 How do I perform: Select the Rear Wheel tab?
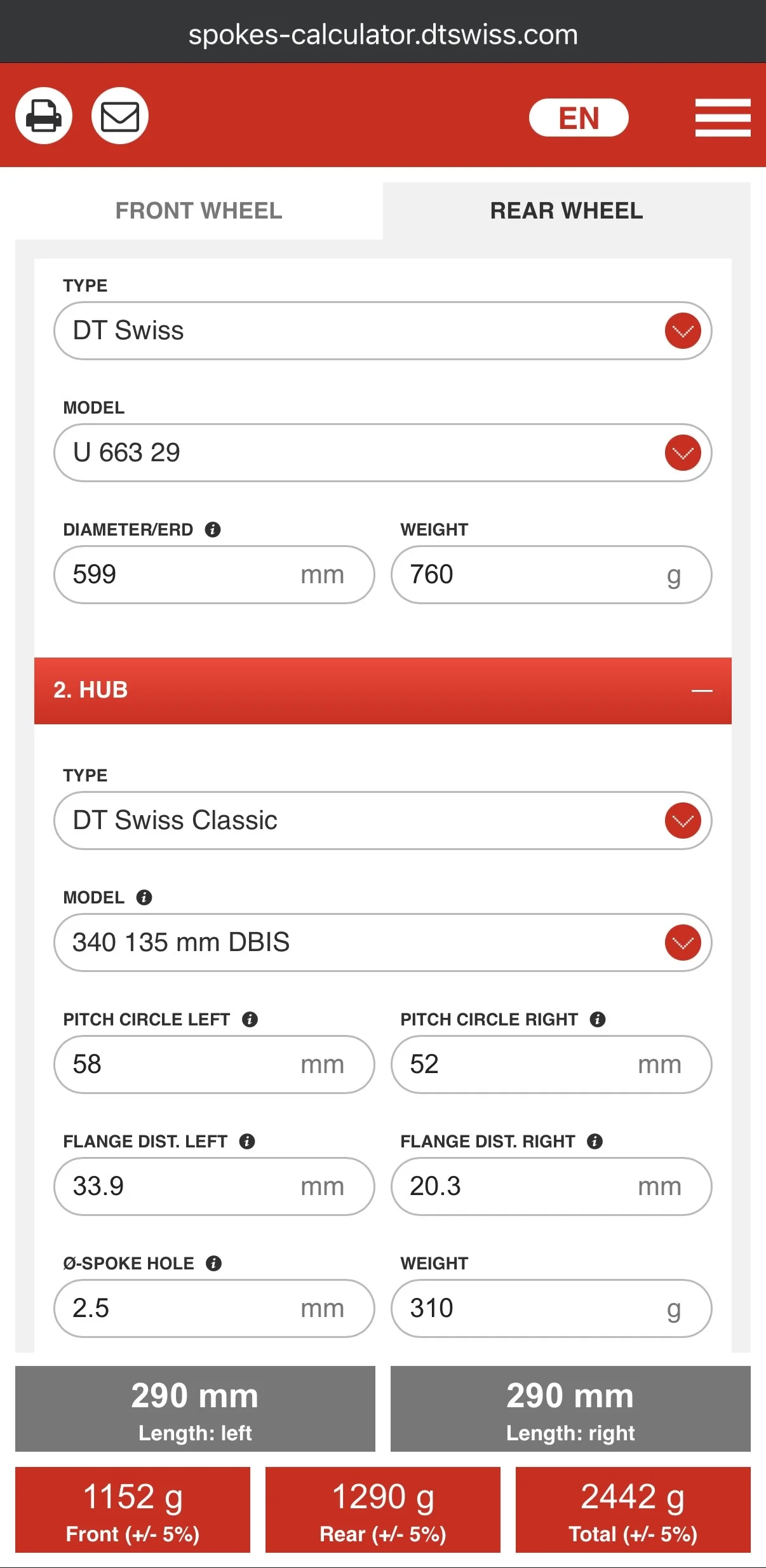[567, 211]
